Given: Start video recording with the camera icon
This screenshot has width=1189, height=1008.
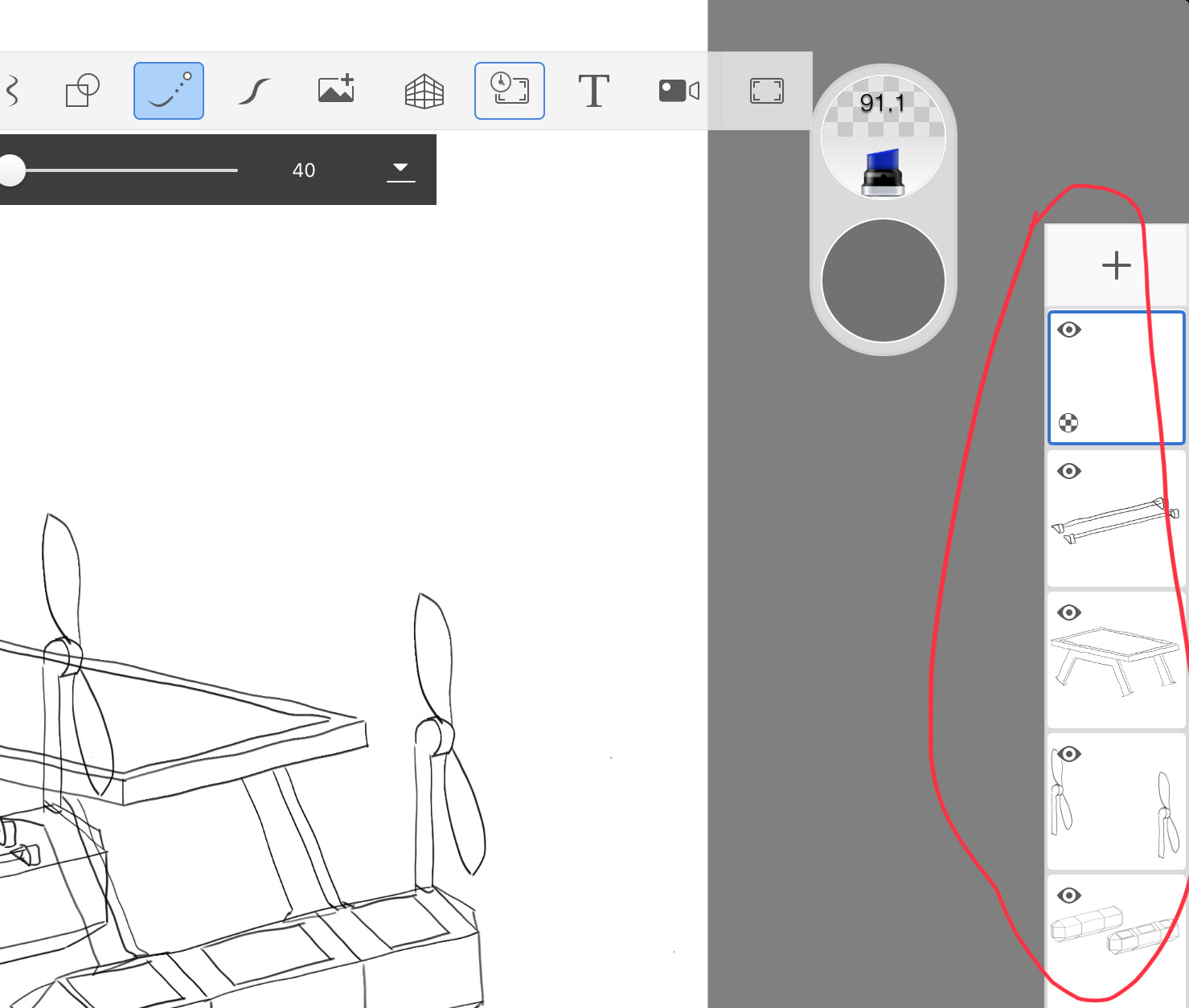Looking at the screenshot, I should (679, 91).
